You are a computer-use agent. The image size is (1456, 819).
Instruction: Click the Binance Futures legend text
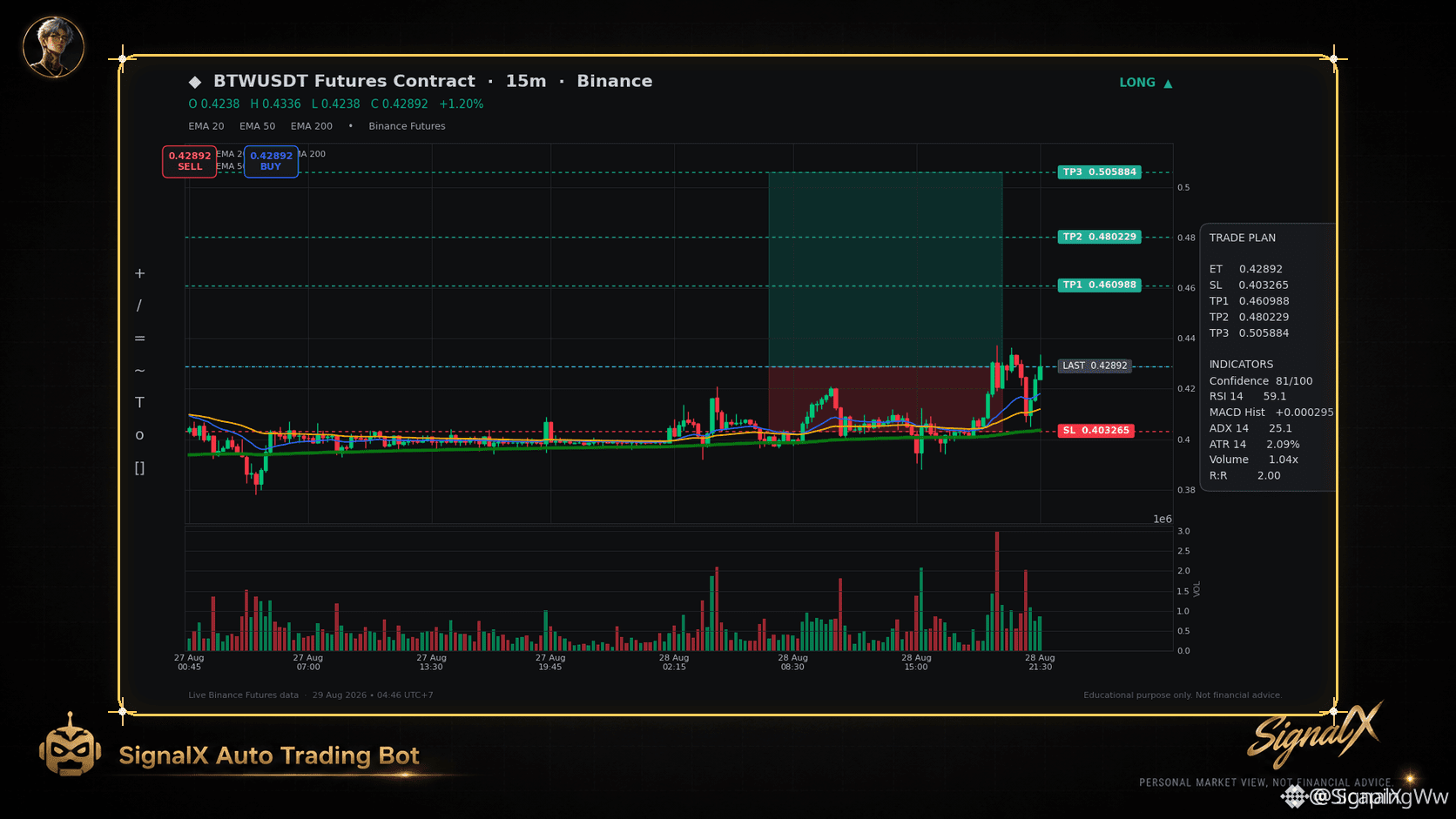coord(407,126)
